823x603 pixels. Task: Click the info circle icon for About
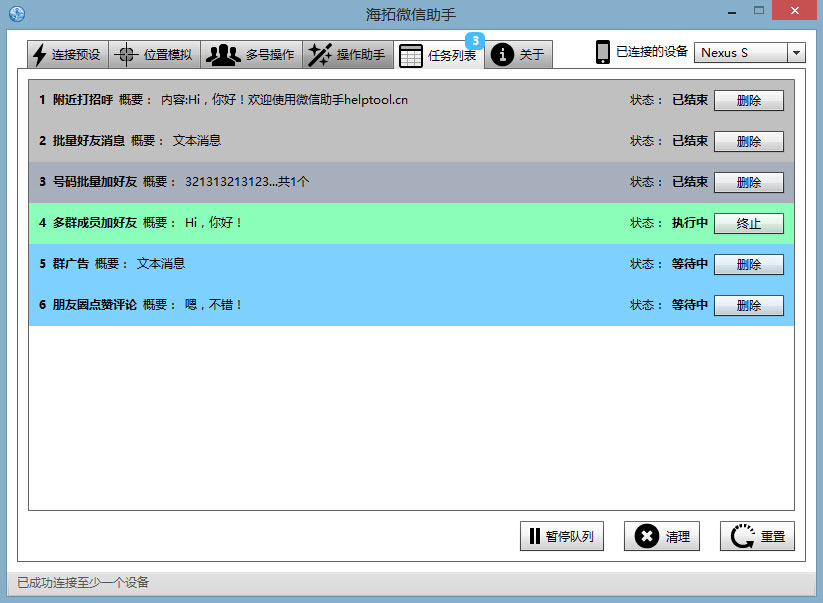(x=502, y=55)
